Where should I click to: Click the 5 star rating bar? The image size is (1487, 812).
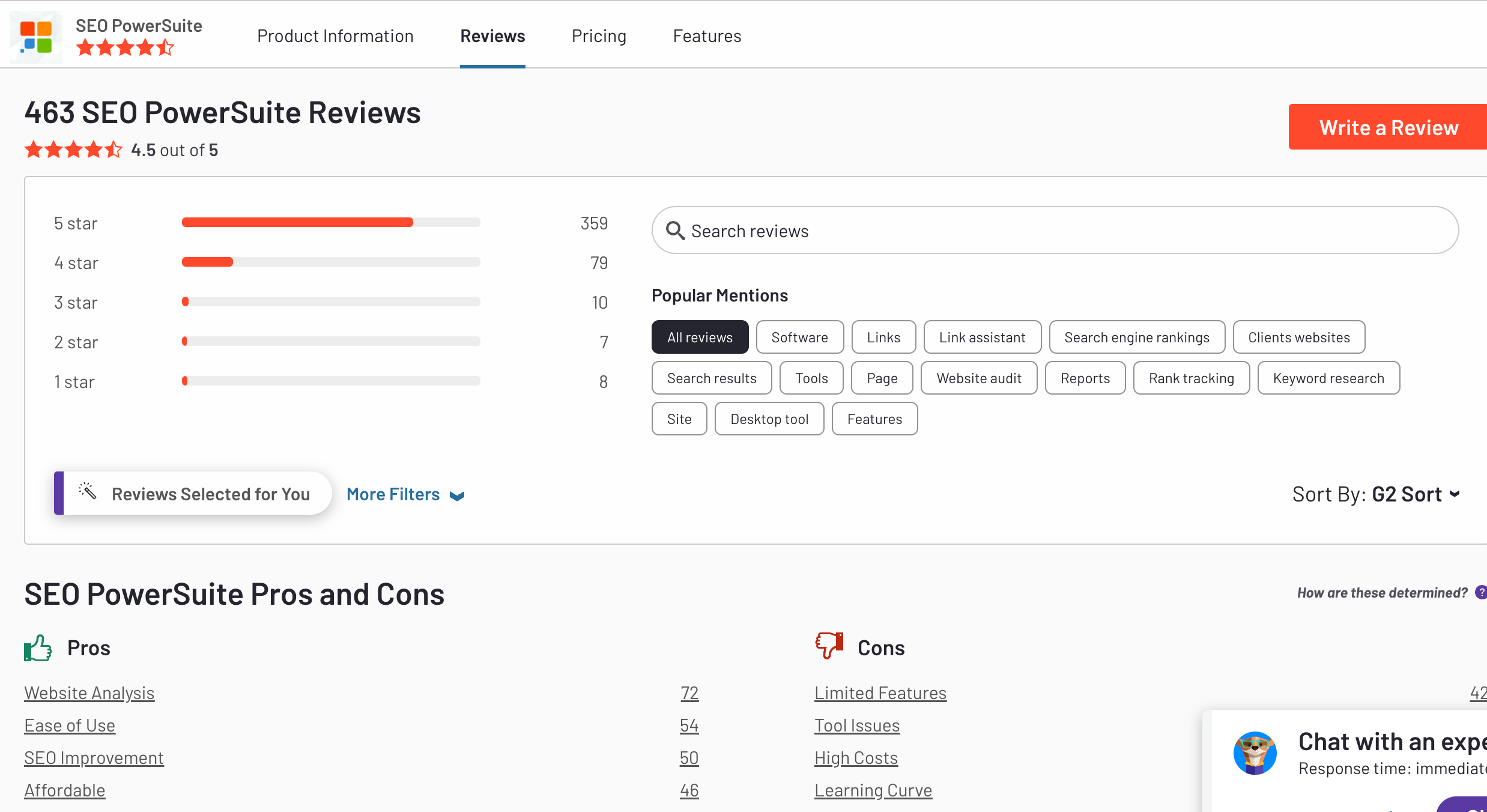[329, 222]
